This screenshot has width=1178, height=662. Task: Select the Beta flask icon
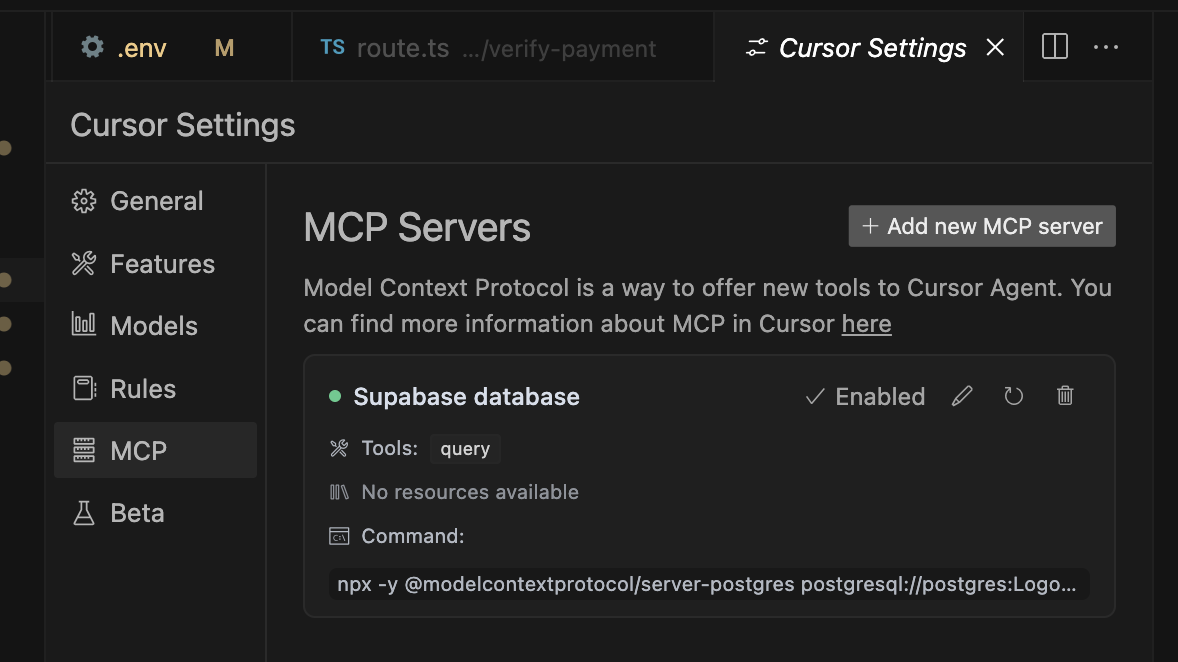pyautogui.click(x=84, y=512)
